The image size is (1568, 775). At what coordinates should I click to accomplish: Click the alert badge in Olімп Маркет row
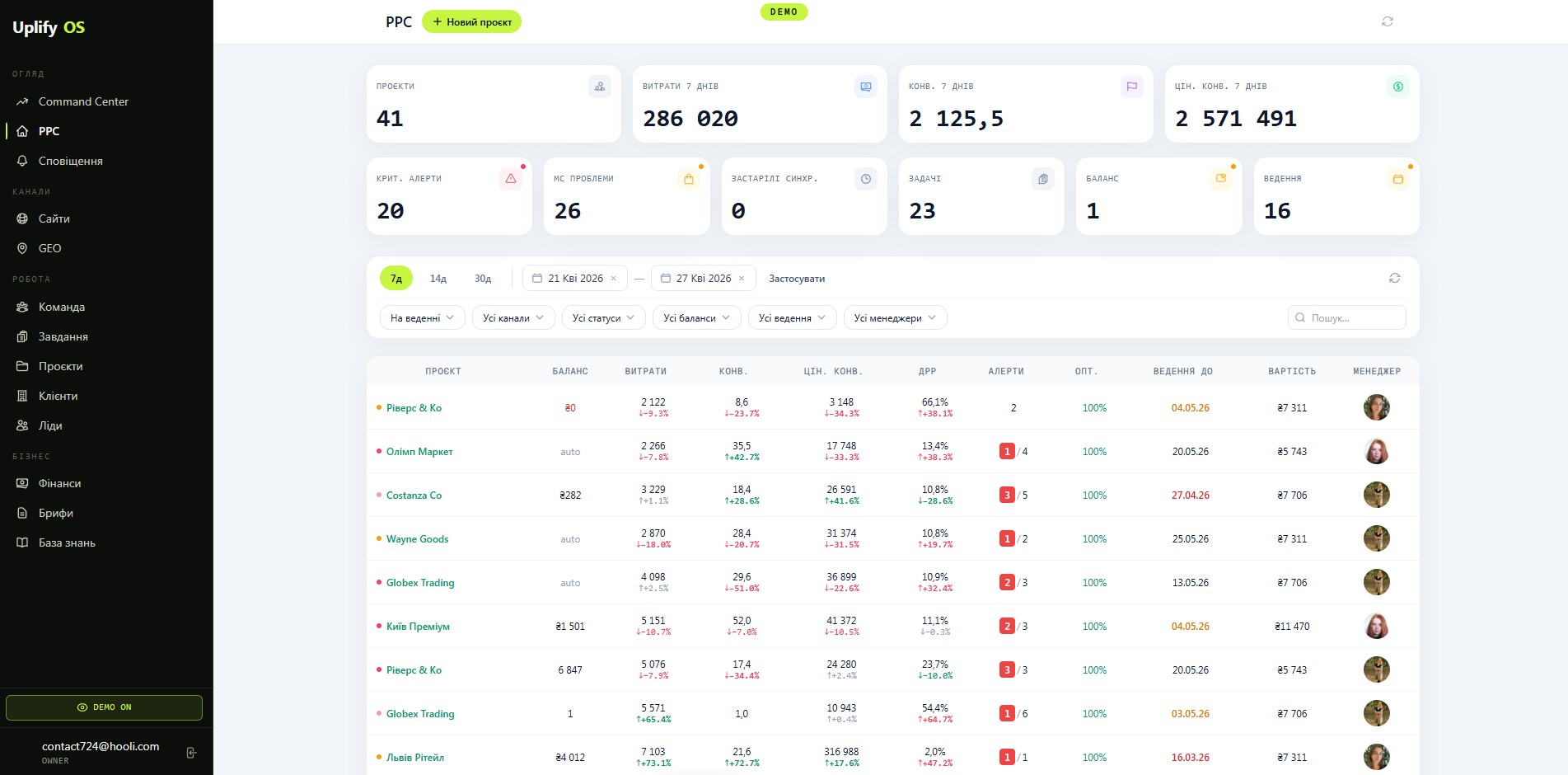(1007, 452)
